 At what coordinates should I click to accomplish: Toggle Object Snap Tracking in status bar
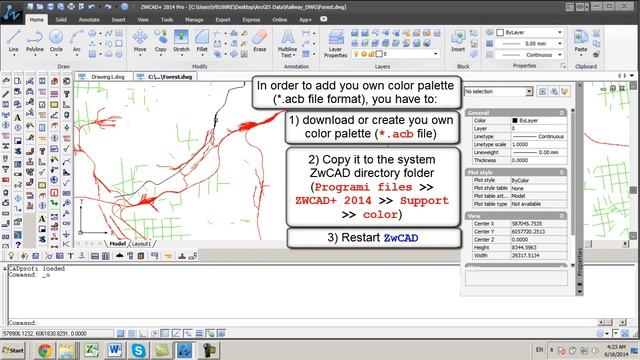coord(176,333)
